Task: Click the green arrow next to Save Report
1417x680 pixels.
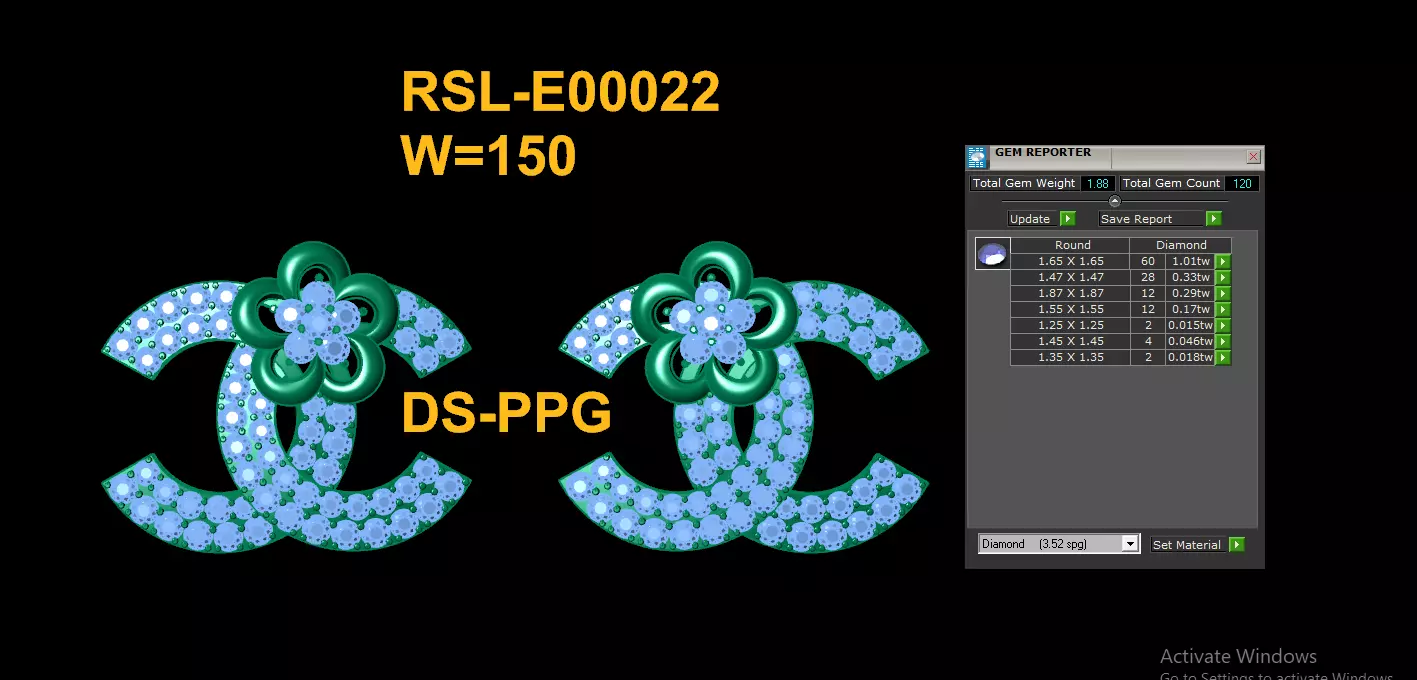Action: coord(1214,219)
